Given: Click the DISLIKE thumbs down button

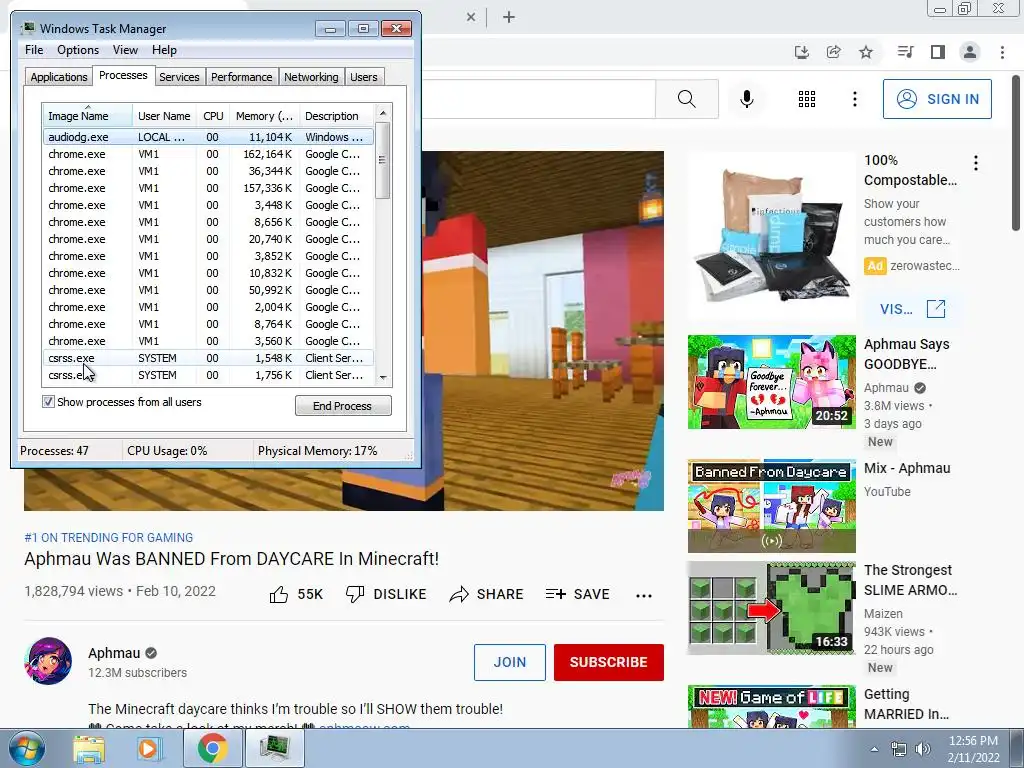Looking at the screenshot, I should 385,594.
